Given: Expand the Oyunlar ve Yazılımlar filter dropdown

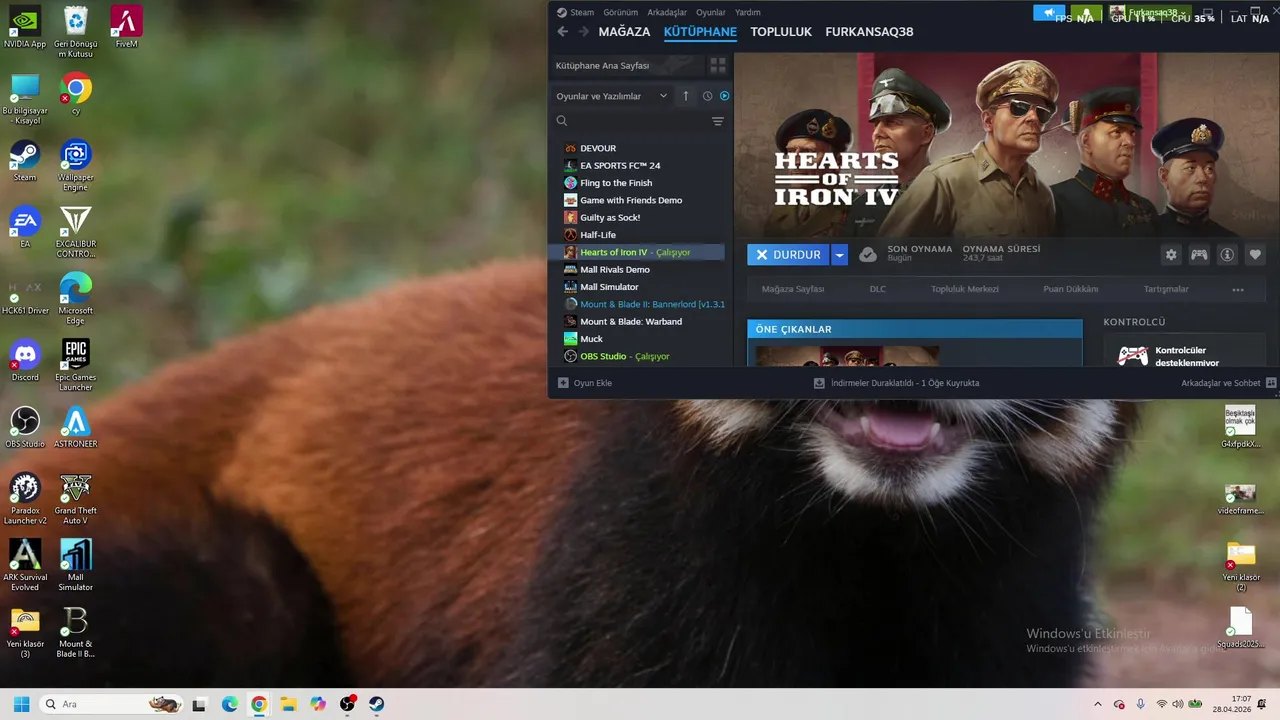Looking at the screenshot, I should coord(612,96).
